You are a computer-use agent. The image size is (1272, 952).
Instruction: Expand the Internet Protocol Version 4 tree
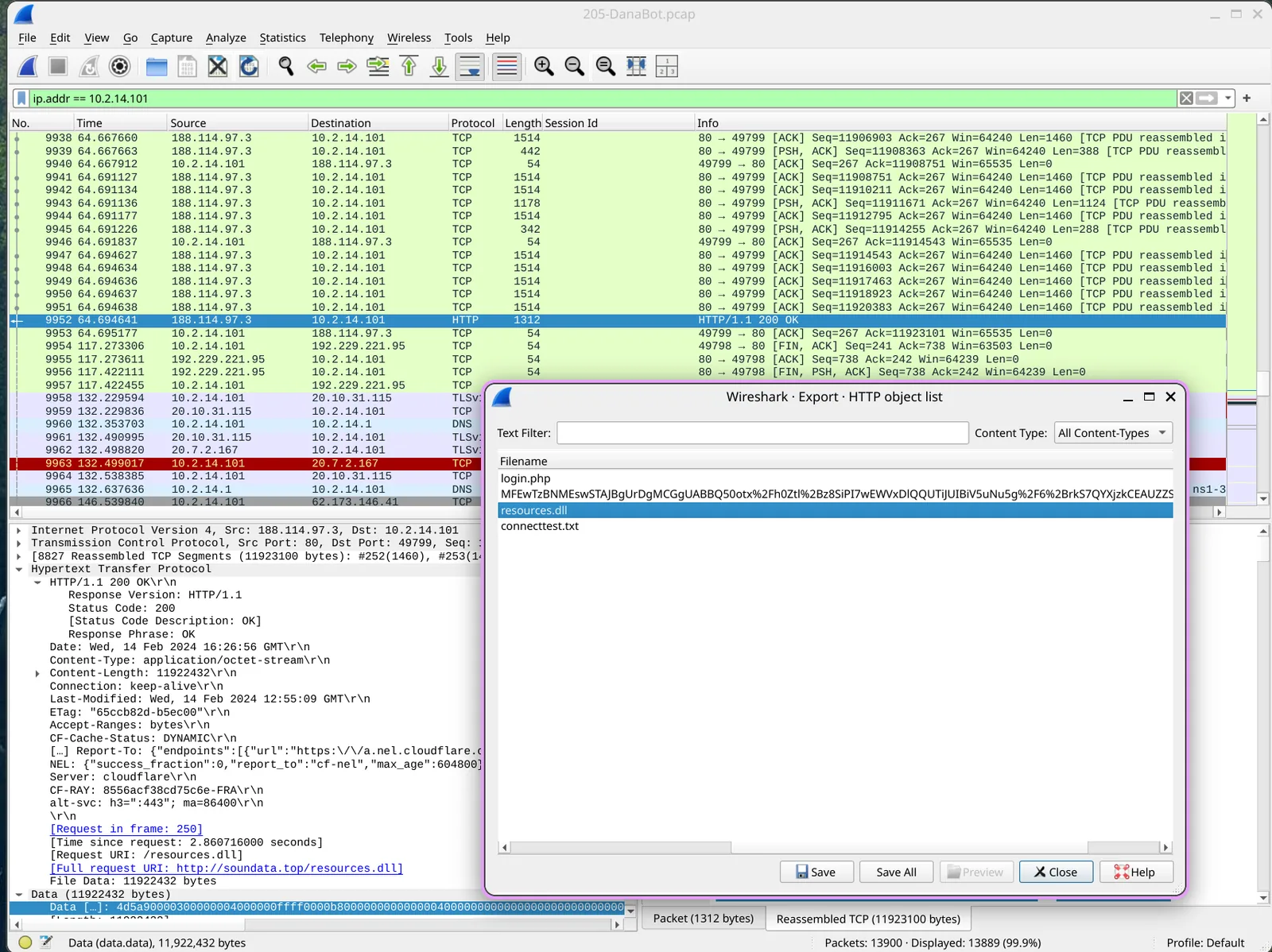[x=19, y=531]
